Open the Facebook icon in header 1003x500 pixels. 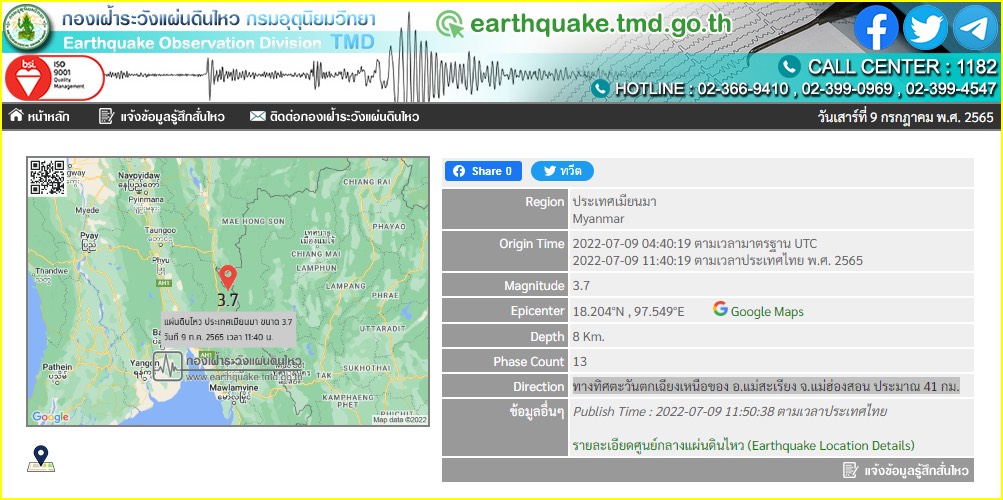pyautogui.click(x=876, y=28)
